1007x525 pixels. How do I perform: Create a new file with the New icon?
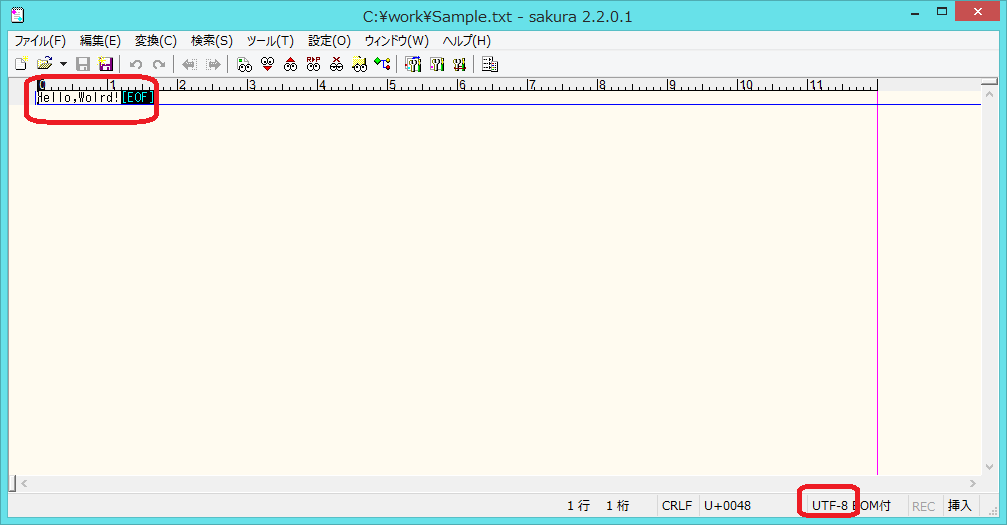click(x=21, y=64)
